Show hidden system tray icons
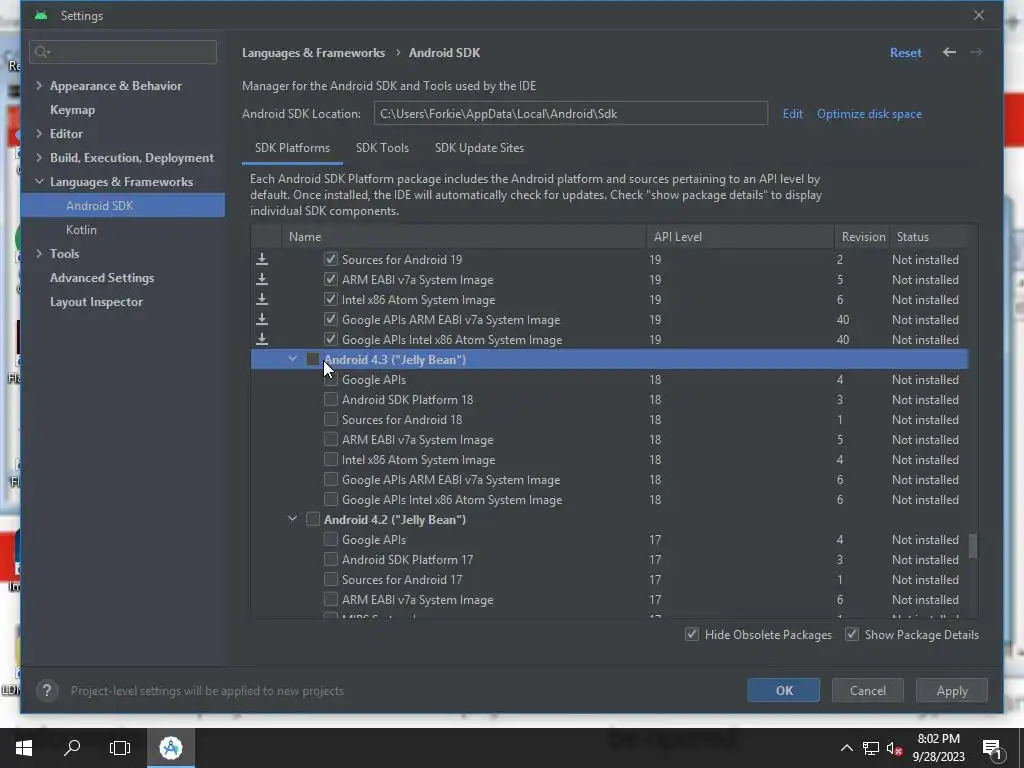 (x=846, y=748)
